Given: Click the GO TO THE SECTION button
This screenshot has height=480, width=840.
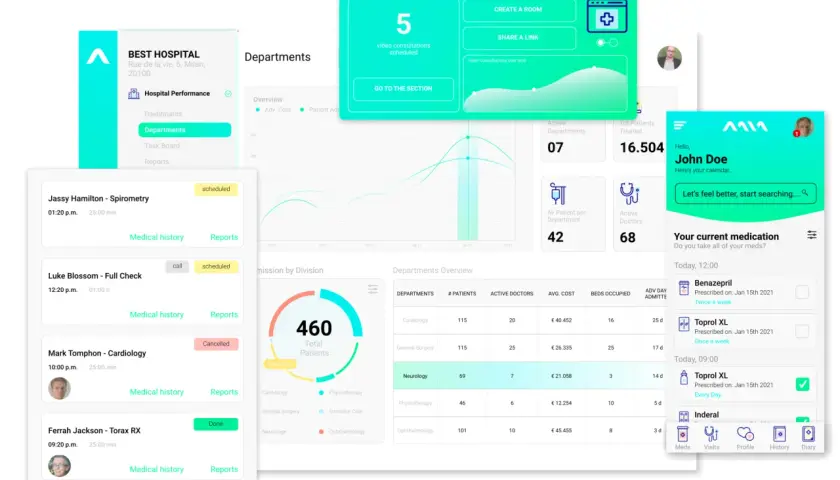Looking at the screenshot, I should click(403, 89).
